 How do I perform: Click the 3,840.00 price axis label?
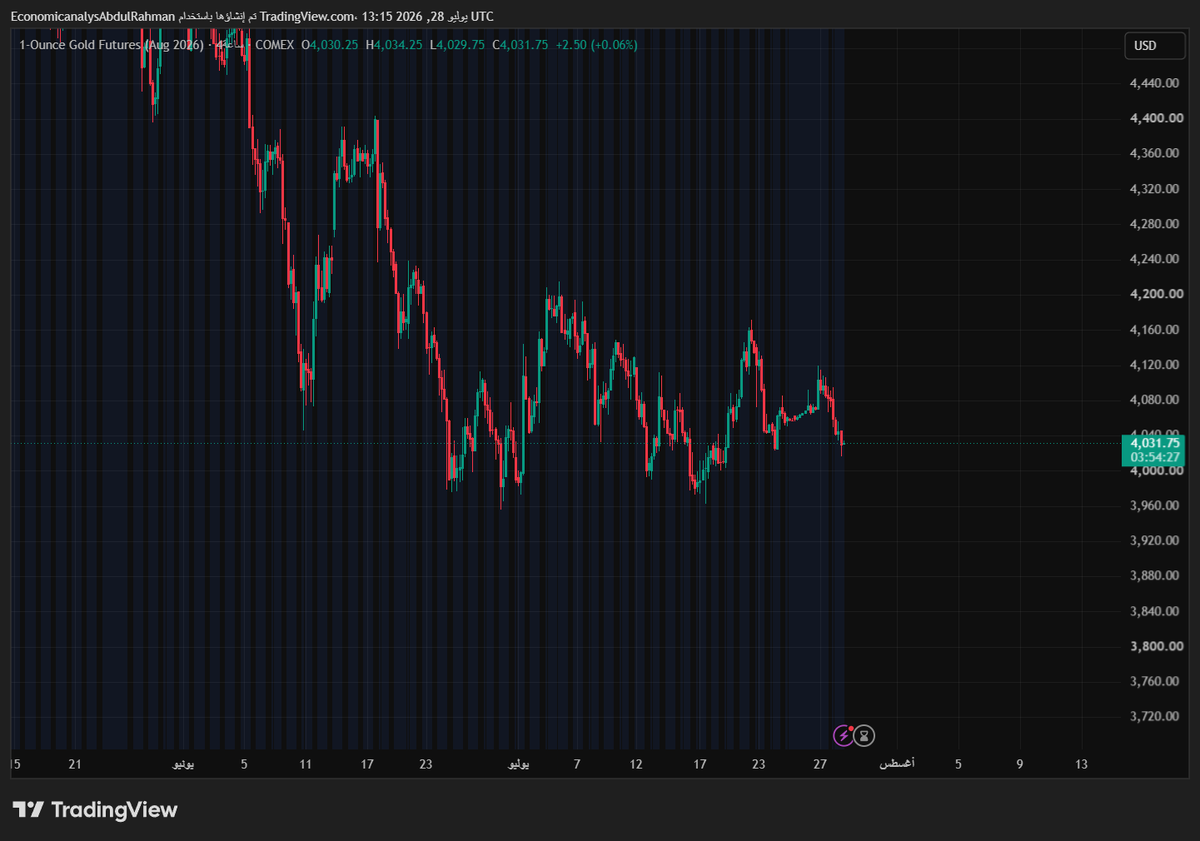tap(1154, 611)
